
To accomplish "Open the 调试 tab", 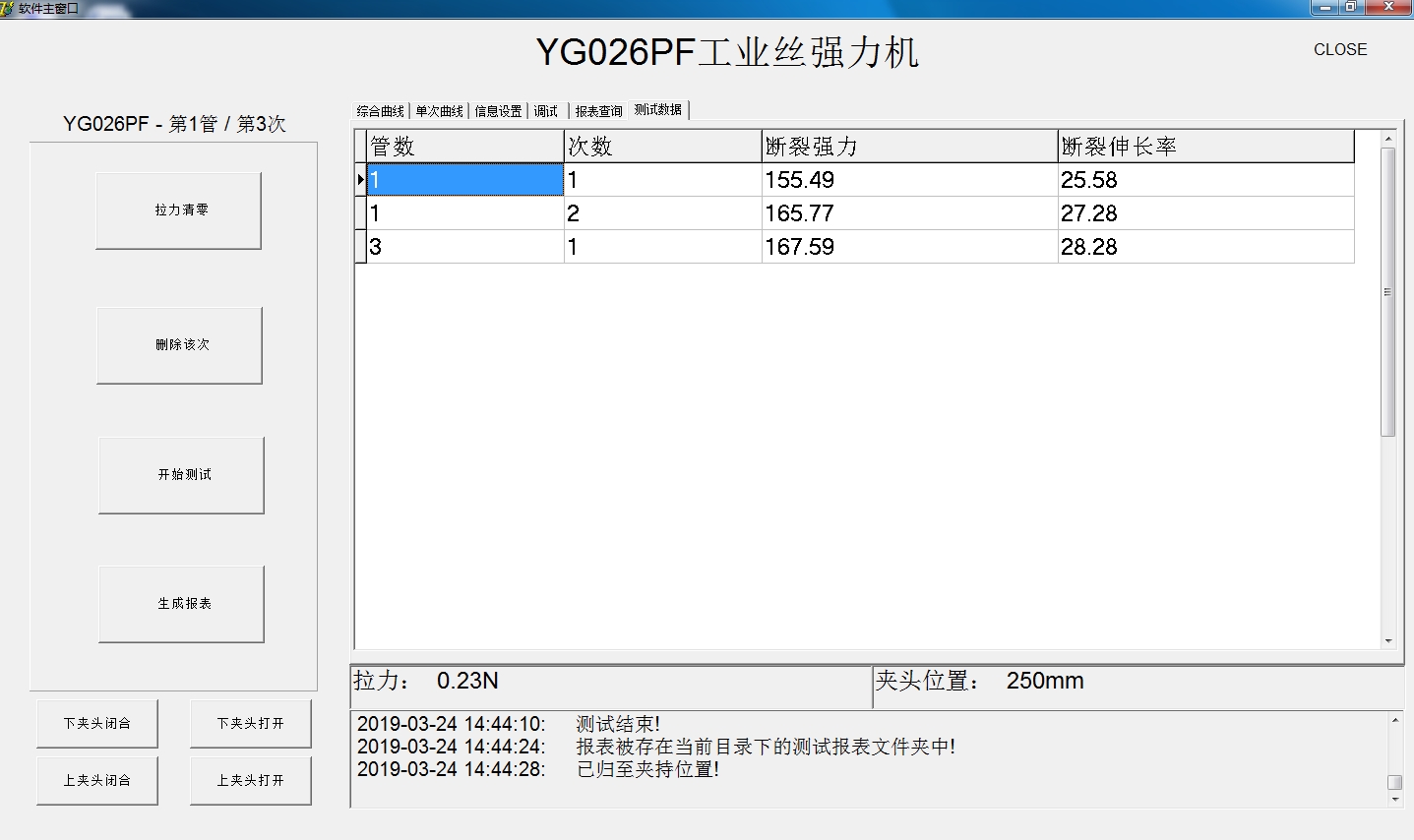I will tap(546, 111).
